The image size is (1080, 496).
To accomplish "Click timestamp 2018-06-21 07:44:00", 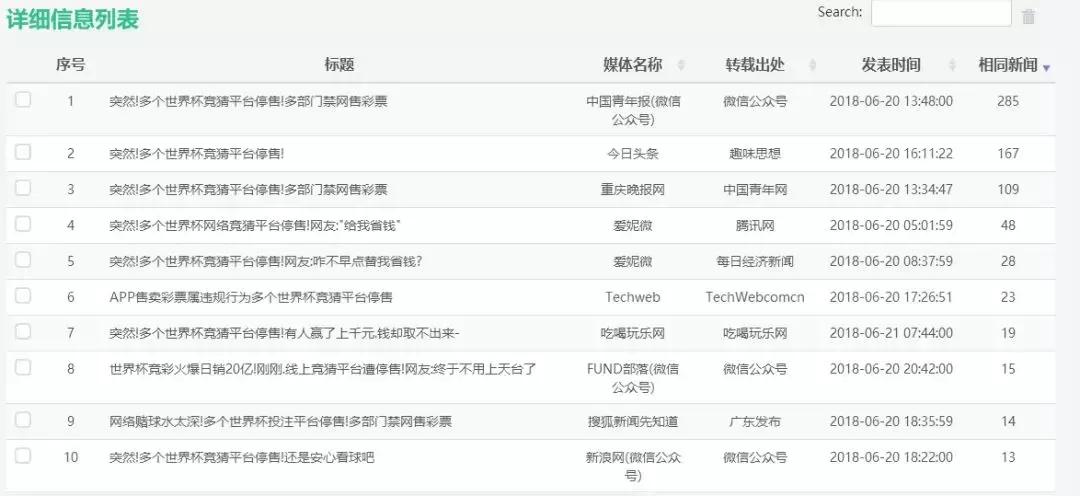I will click(x=891, y=333).
